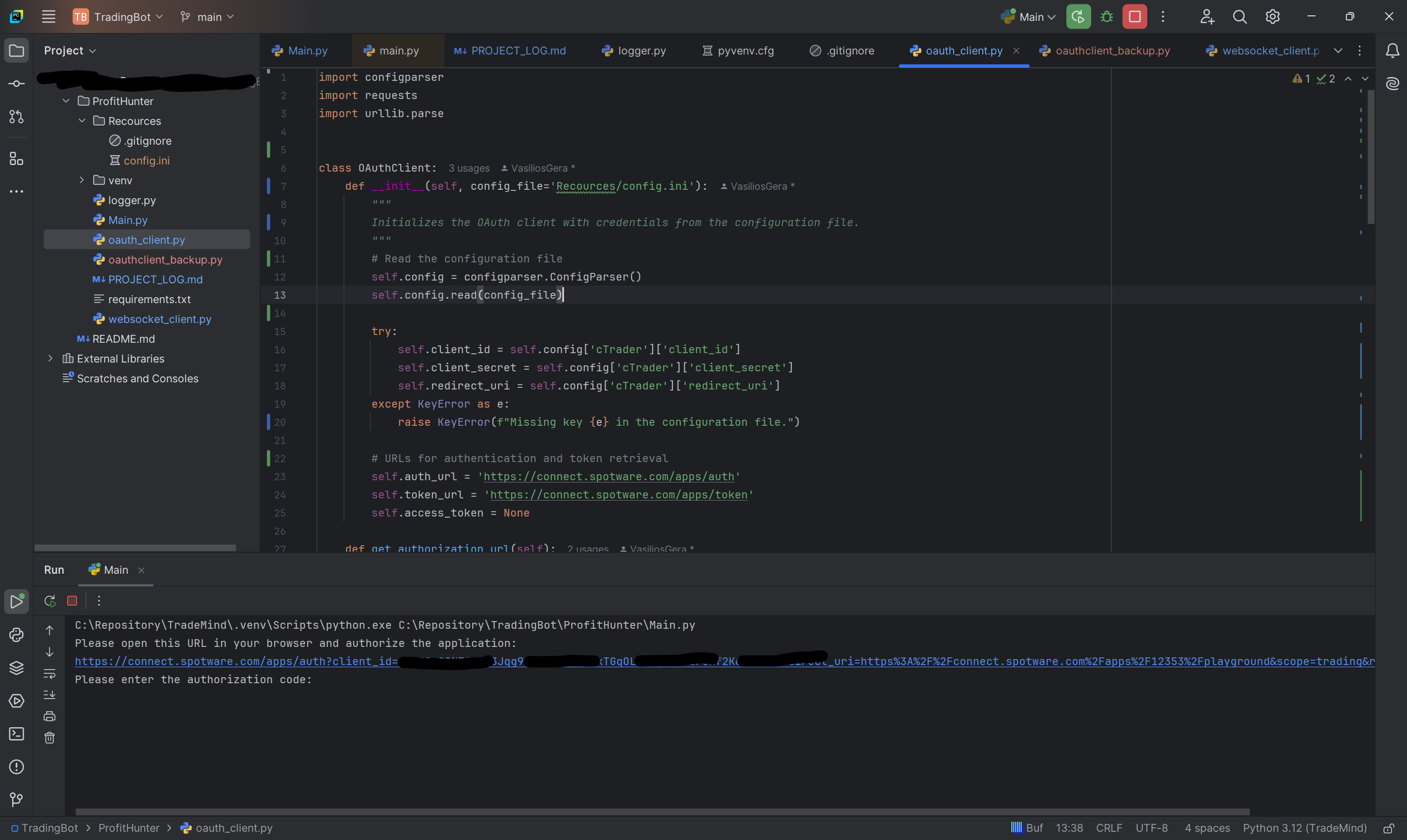Viewport: 1407px width, 840px height.
Task: Open the Terminal tool window
Action: [17, 734]
